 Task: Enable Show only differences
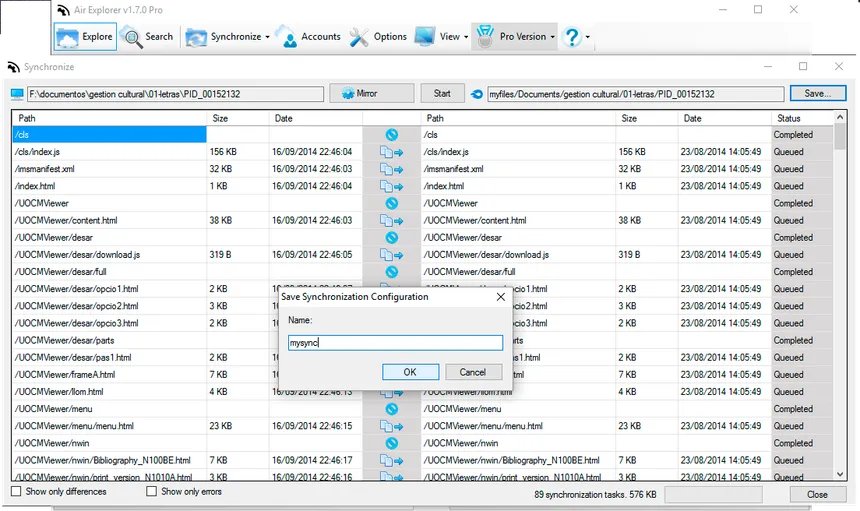click(x=16, y=491)
